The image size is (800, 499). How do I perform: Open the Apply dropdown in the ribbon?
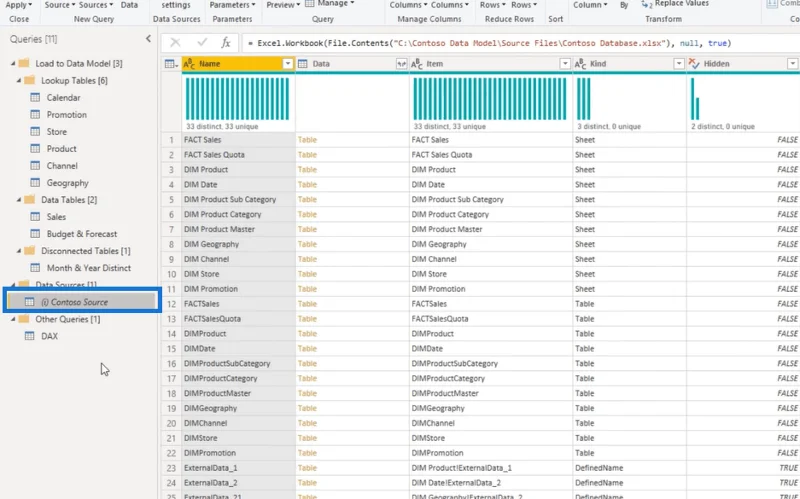tap(19, 5)
